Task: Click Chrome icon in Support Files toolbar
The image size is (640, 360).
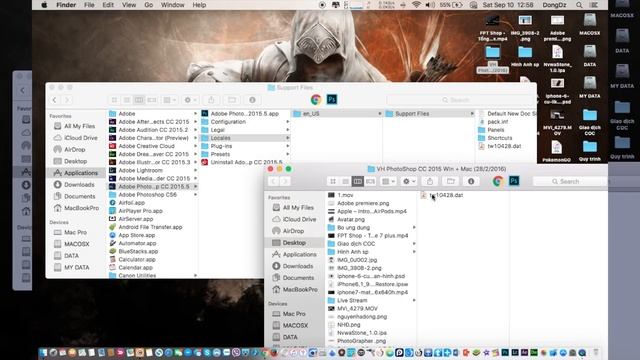Action: [316, 100]
